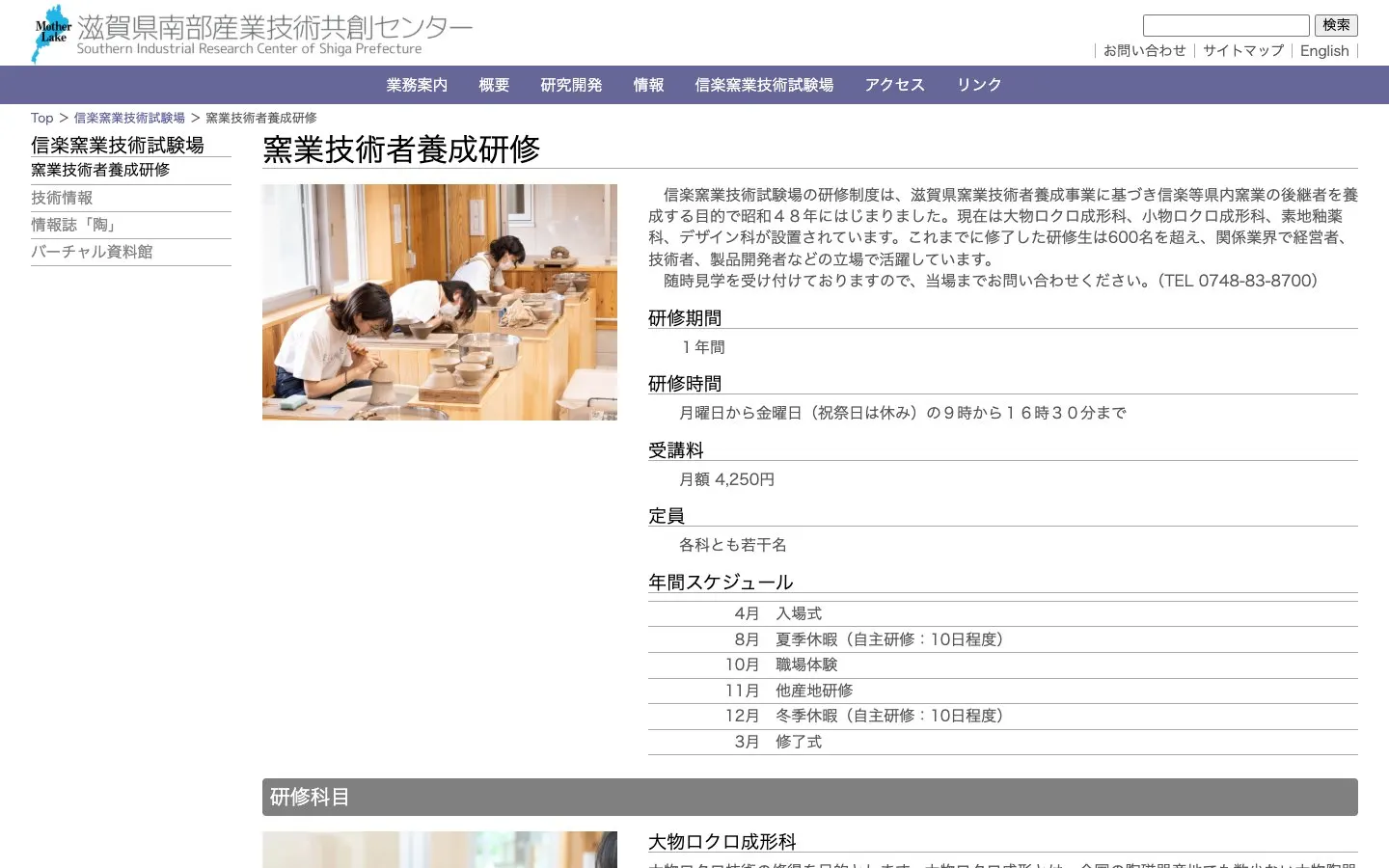The height and width of the screenshot is (868, 1389).
Task: Open the お問い合わせ contact link
Action: tap(1145, 51)
